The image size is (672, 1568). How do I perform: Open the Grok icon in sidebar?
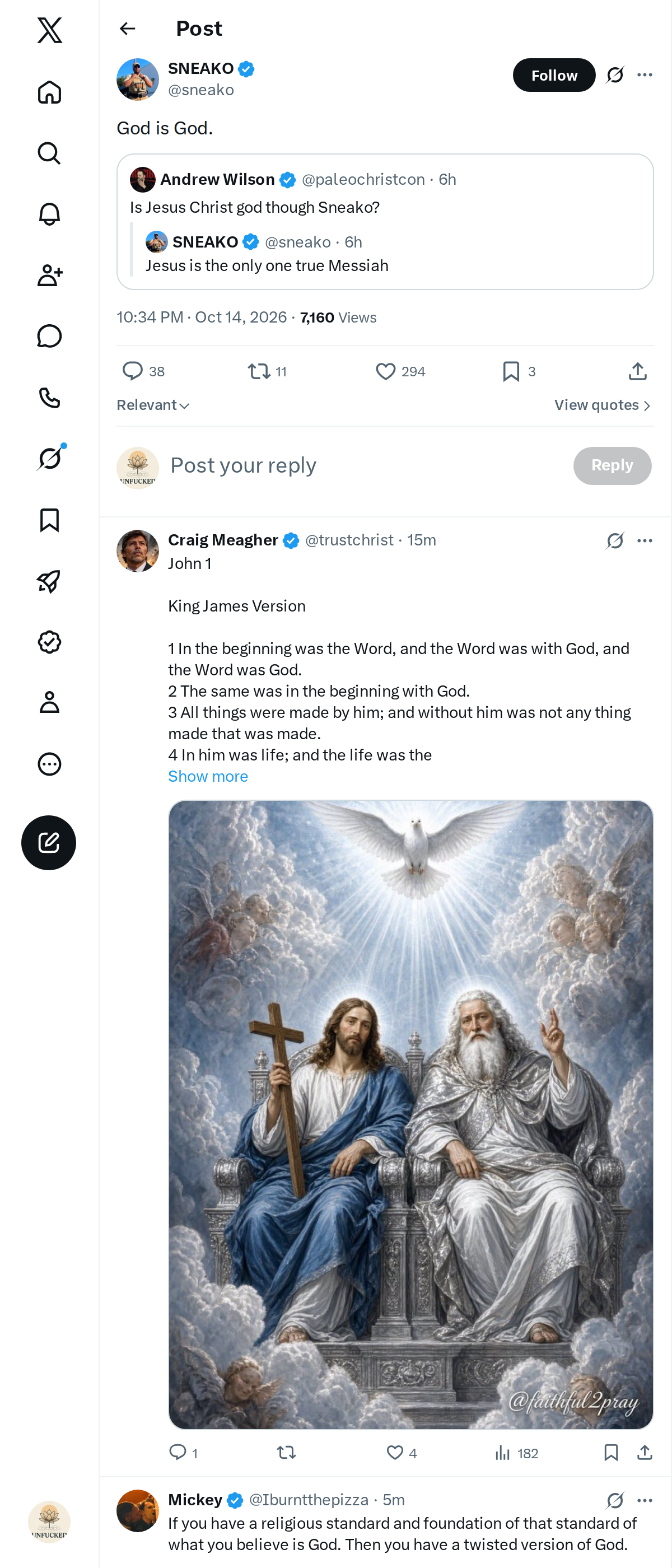pos(49,458)
